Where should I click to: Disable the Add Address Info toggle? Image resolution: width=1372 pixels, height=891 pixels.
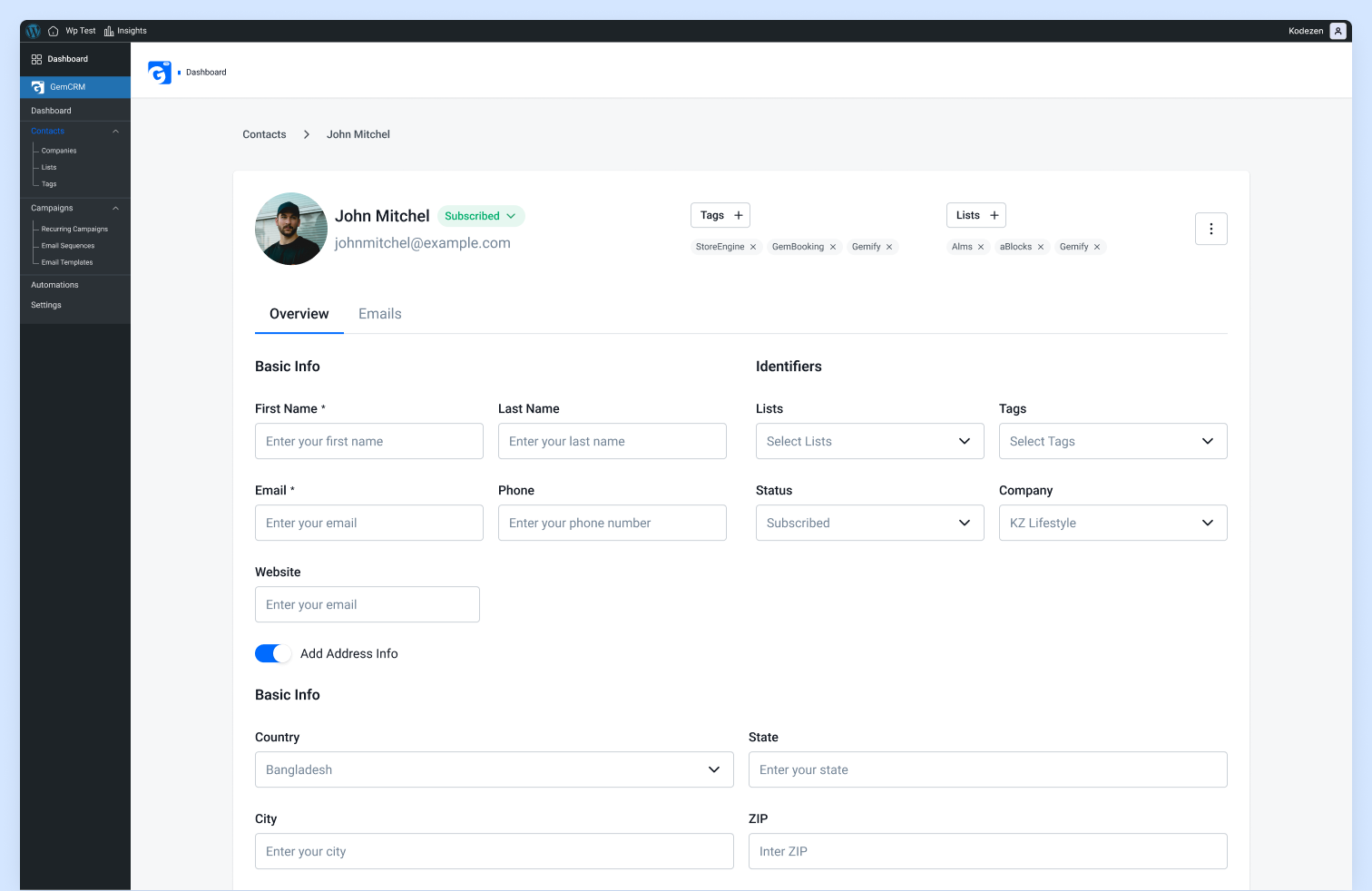point(273,653)
